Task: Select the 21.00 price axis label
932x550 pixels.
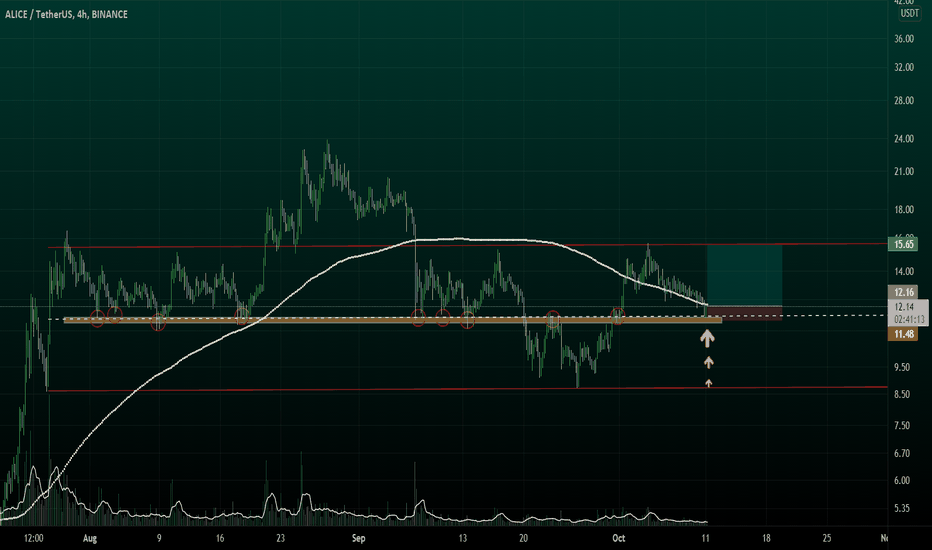Action: pyautogui.click(x=903, y=171)
